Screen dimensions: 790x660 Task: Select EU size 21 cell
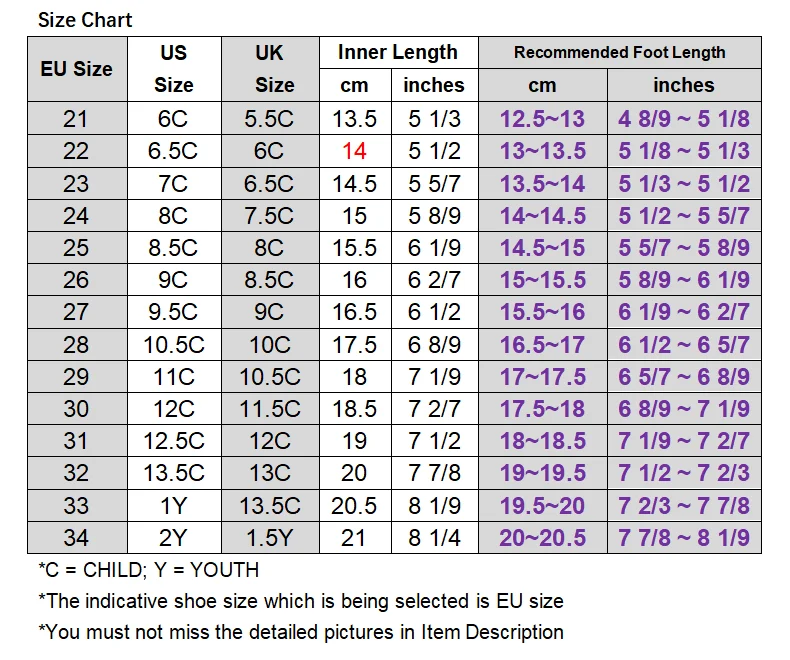pyautogui.click(x=76, y=119)
